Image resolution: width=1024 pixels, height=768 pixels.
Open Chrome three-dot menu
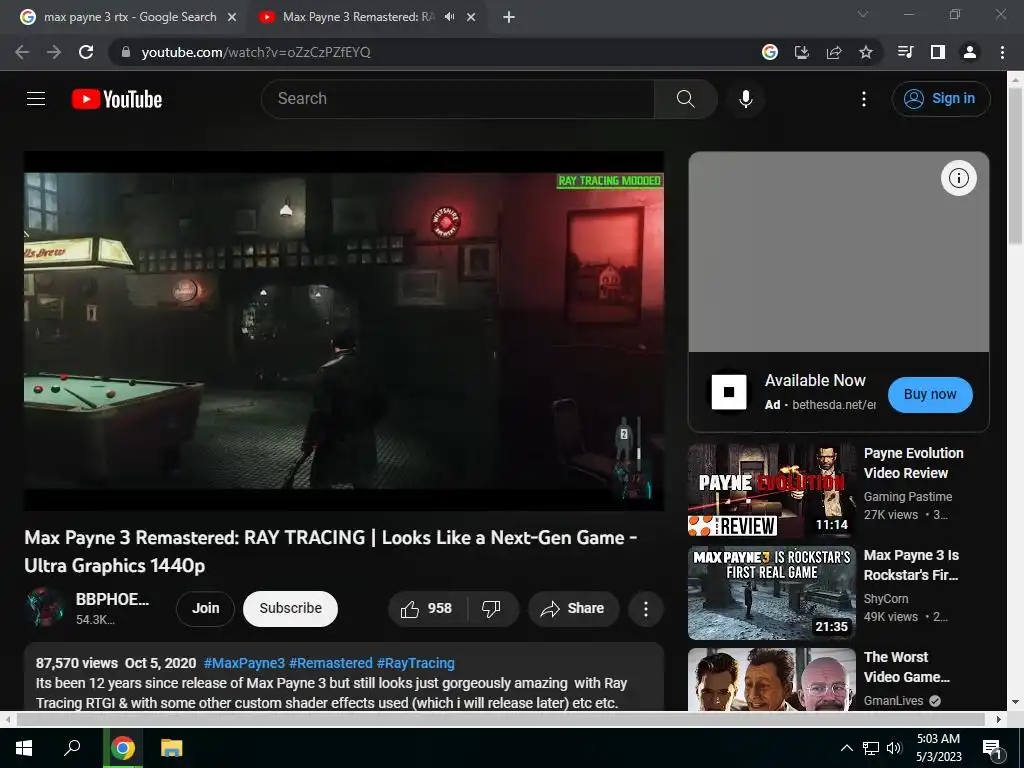coord(1002,52)
